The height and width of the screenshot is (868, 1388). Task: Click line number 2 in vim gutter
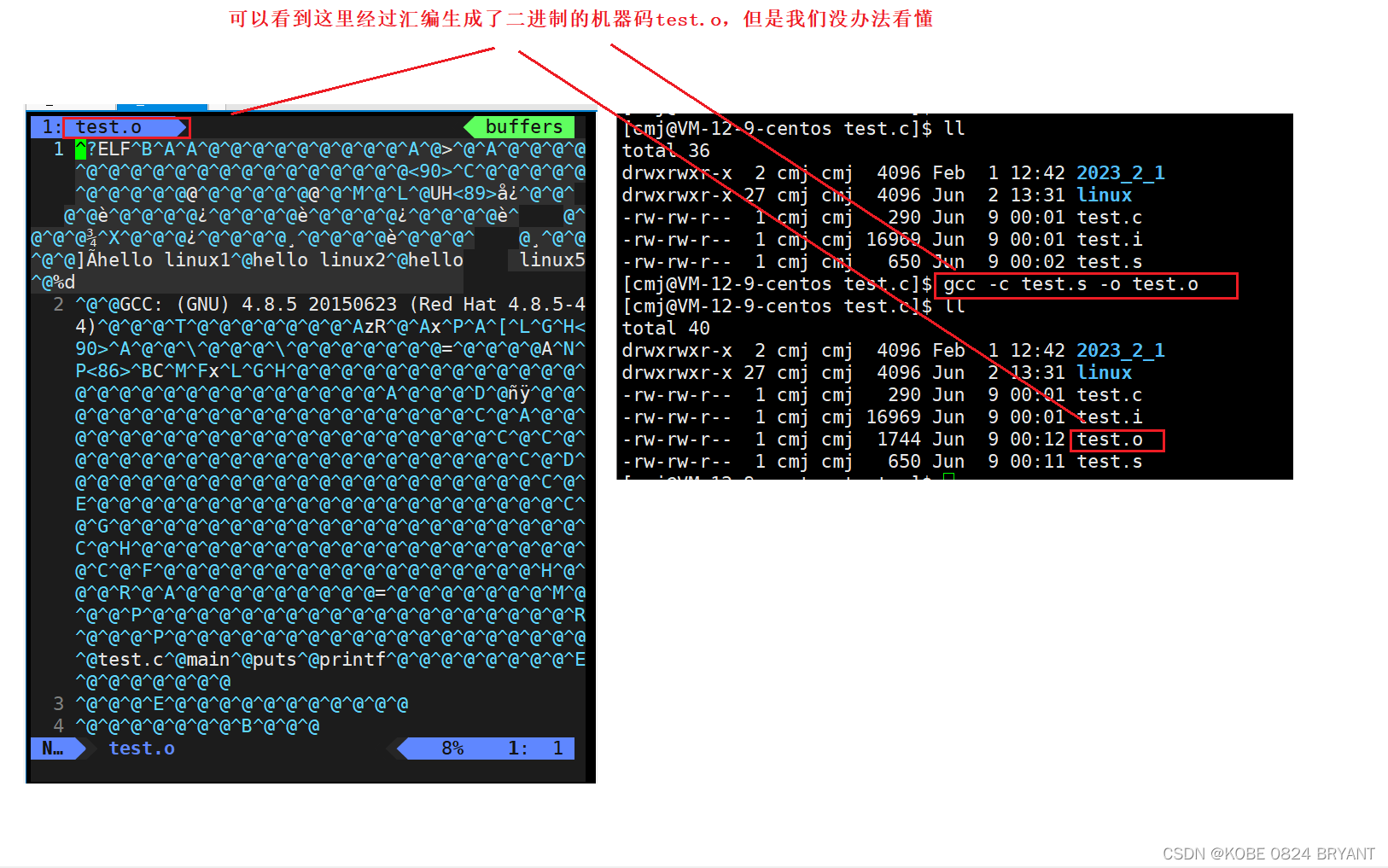(x=58, y=305)
